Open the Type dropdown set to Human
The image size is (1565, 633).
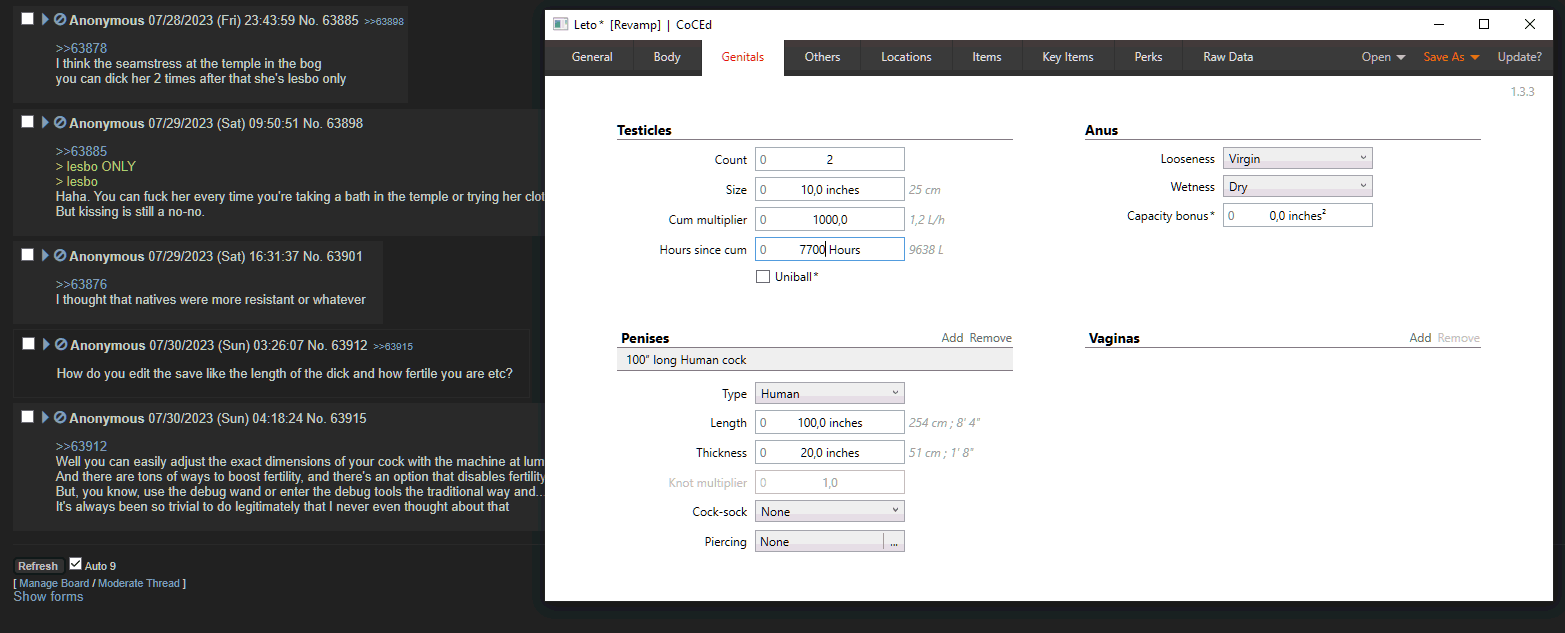tap(829, 393)
